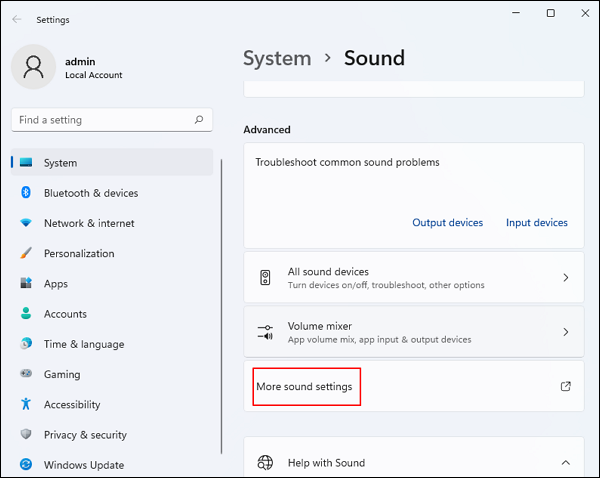Viewport: 600px width, 478px height.
Task: Navigate to System in the breadcrumb
Action: coord(276,58)
